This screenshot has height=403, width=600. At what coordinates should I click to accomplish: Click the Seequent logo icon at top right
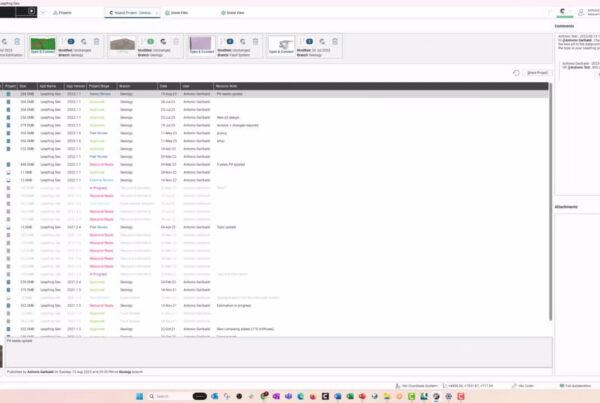pos(564,12)
